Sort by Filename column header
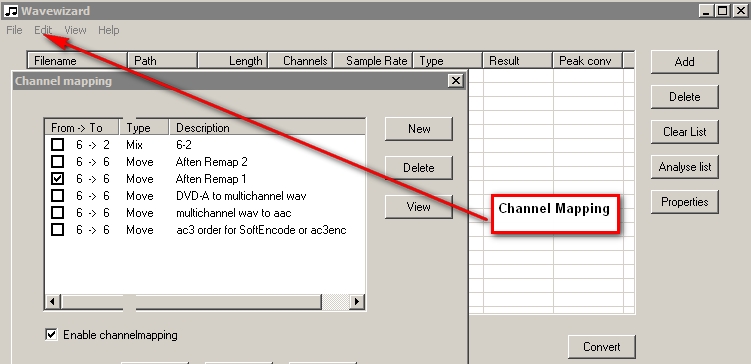 tap(78, 61)
